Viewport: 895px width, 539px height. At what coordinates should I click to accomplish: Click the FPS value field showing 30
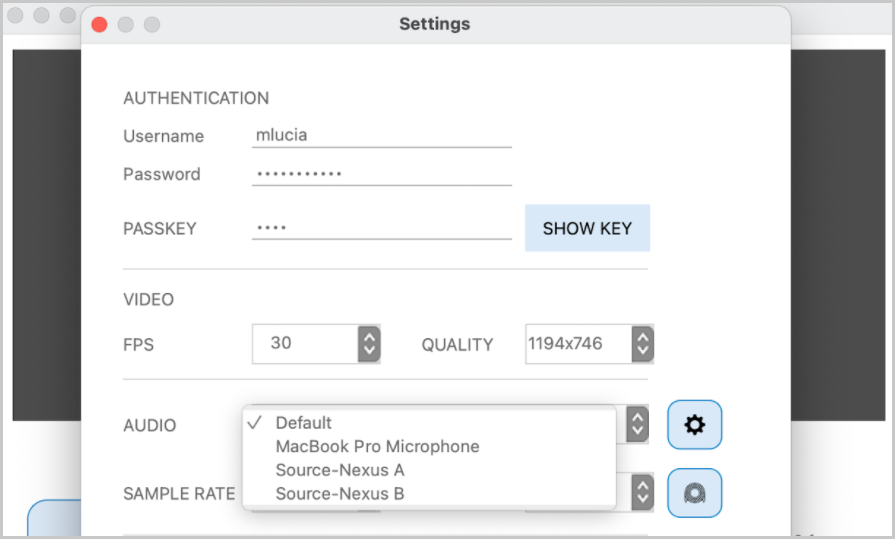(x=304, y=344)
